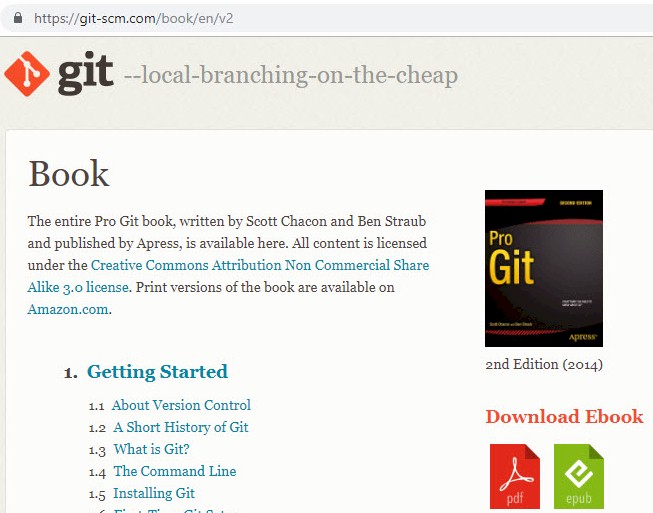Click the --local-branching-on-the-cheap tagline
The width and height of the screenshot is (653, 513).
(x=291, y=75)
